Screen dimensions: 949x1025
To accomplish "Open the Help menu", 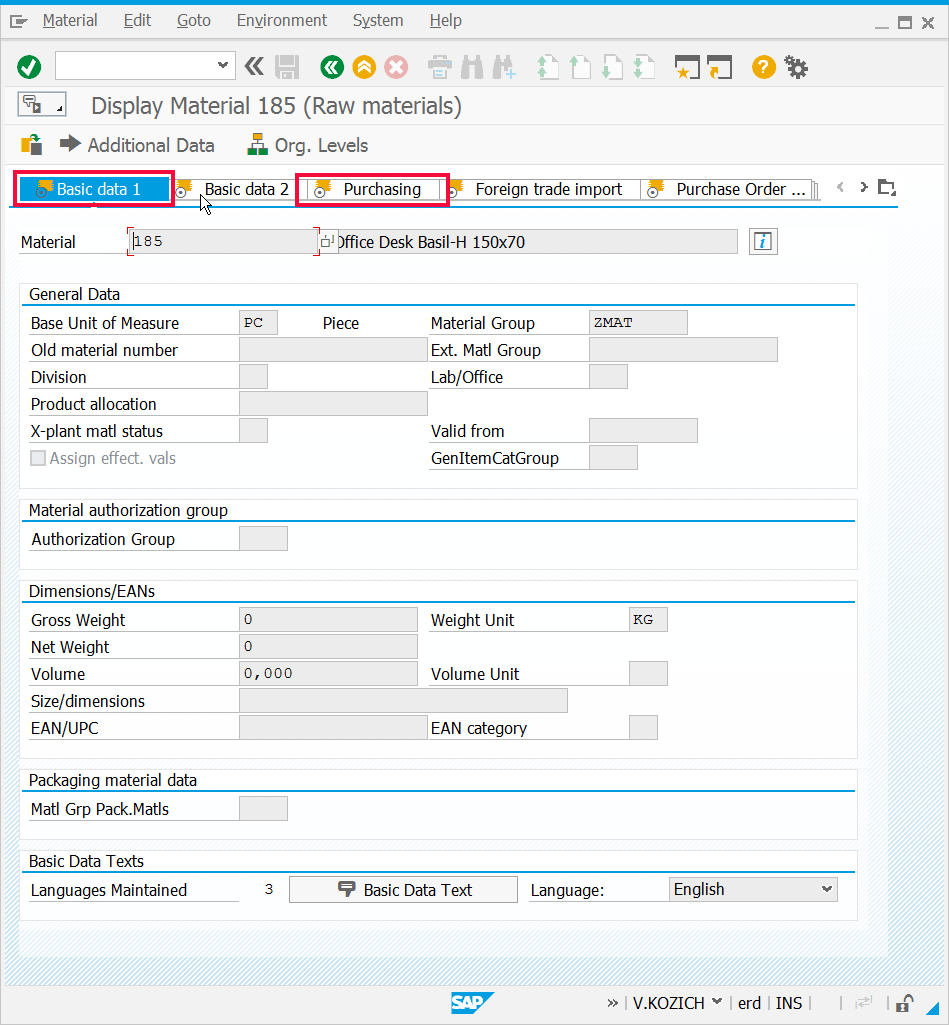I will pos(446,21).
